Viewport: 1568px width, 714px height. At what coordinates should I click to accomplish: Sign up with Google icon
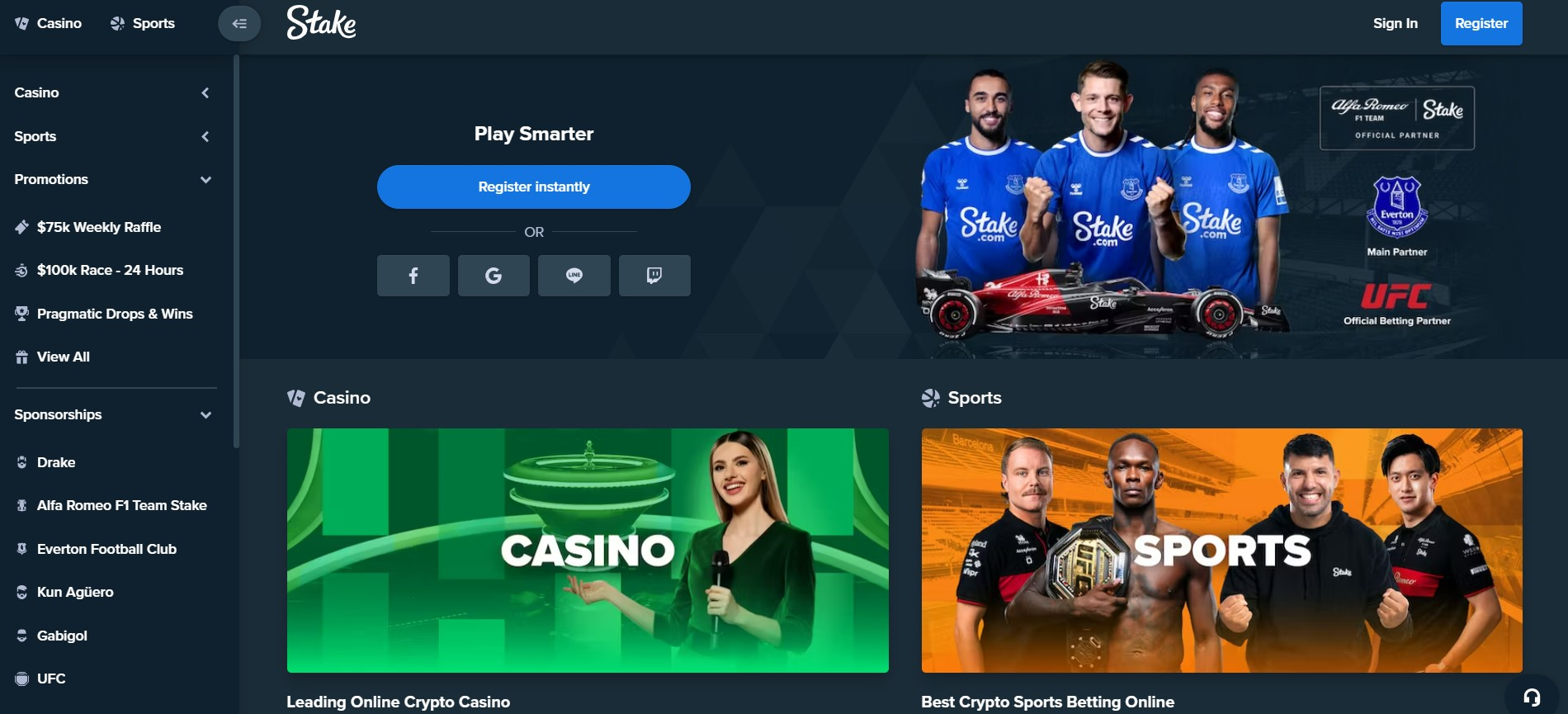point(494,275)
